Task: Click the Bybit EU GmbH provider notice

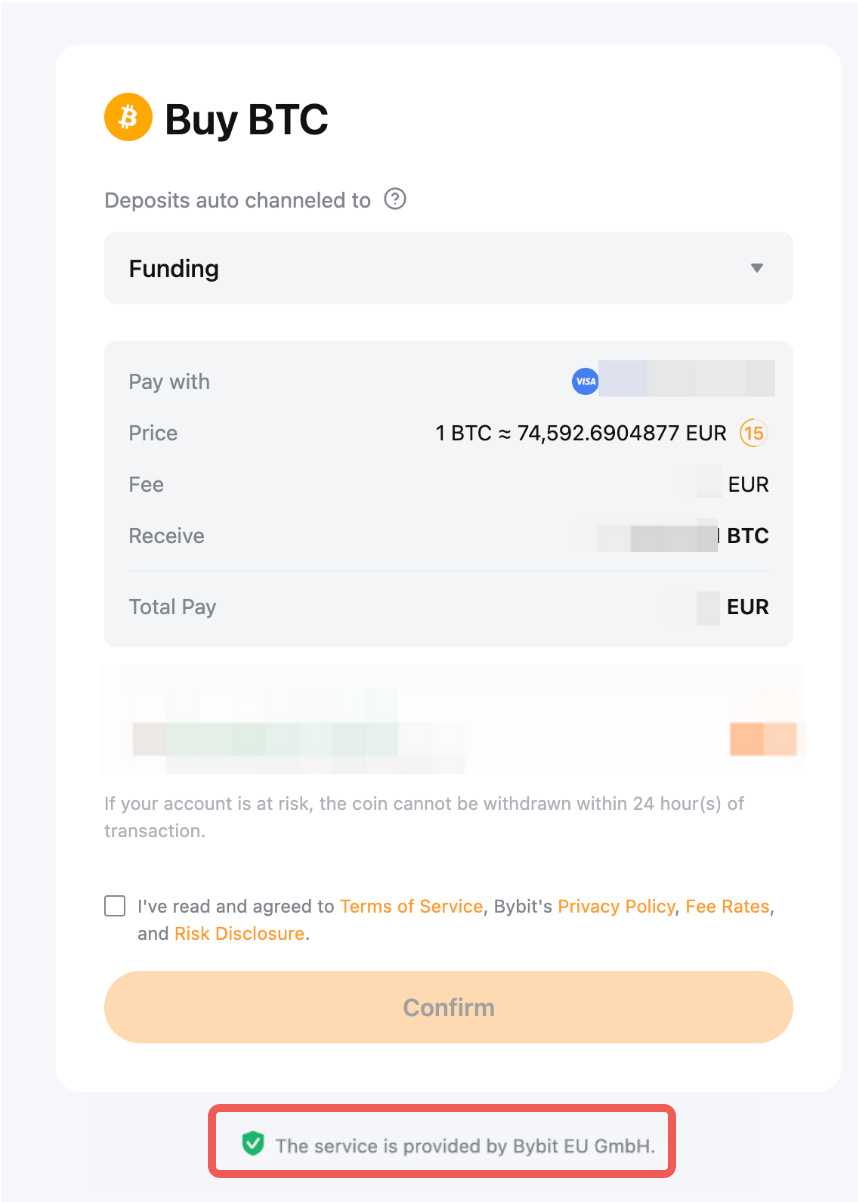Action: (x=465, y=1145)
